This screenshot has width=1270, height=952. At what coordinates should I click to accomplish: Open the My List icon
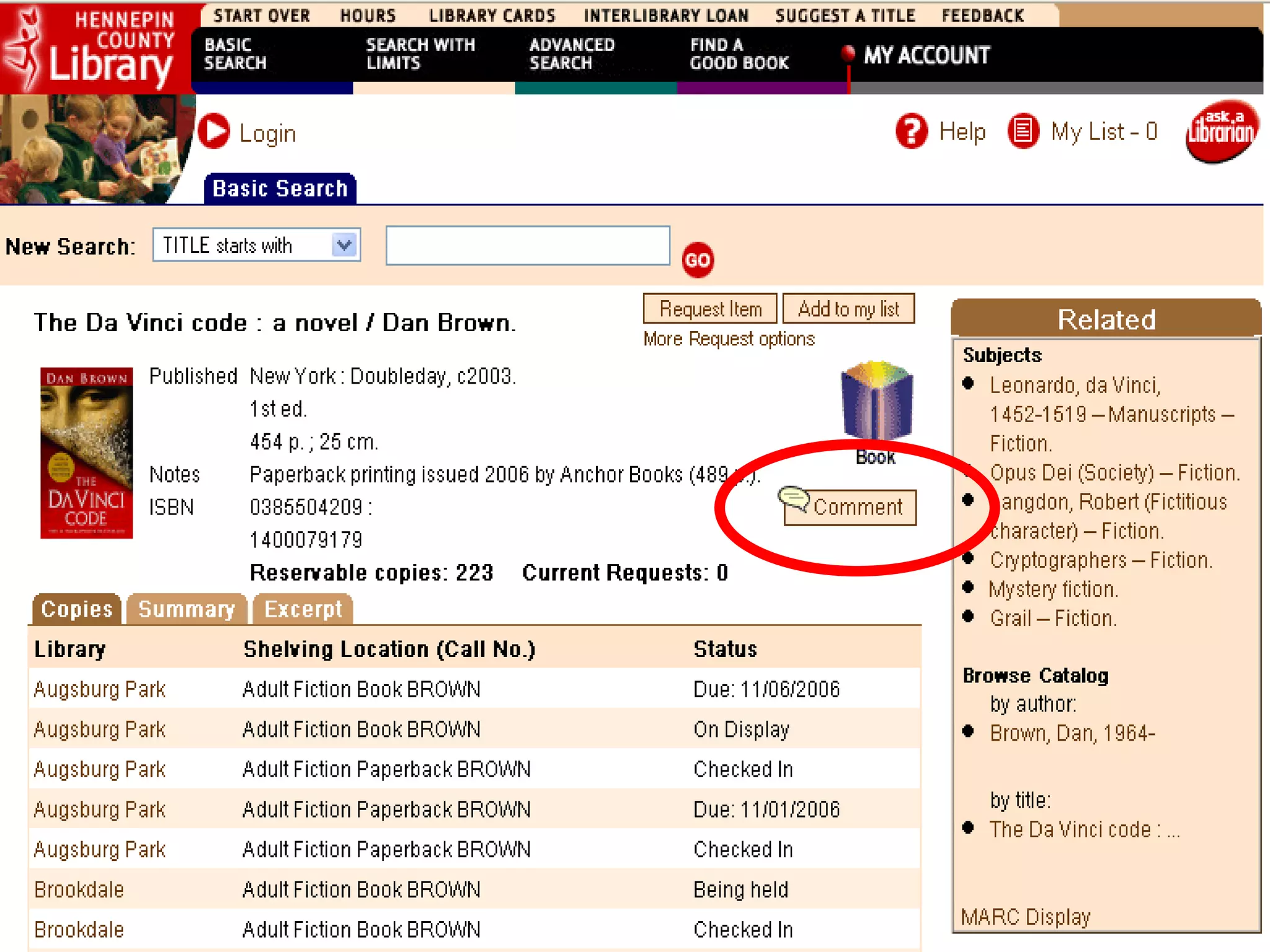(1023, 131)
